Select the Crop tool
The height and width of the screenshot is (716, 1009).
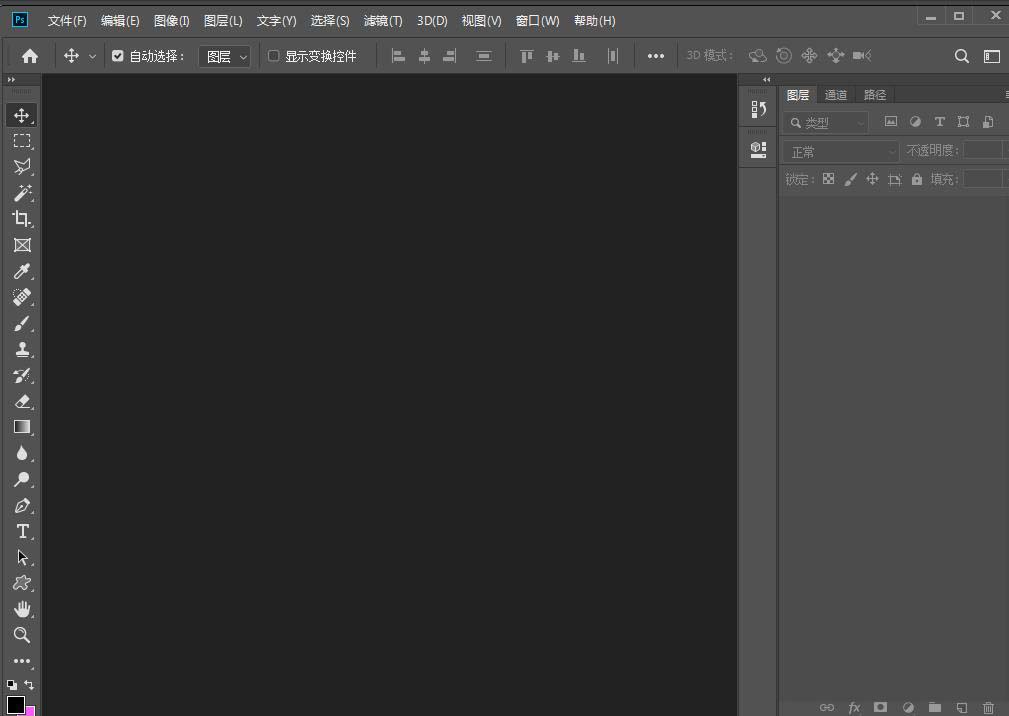pyautogui.click(x=22, y=219)
